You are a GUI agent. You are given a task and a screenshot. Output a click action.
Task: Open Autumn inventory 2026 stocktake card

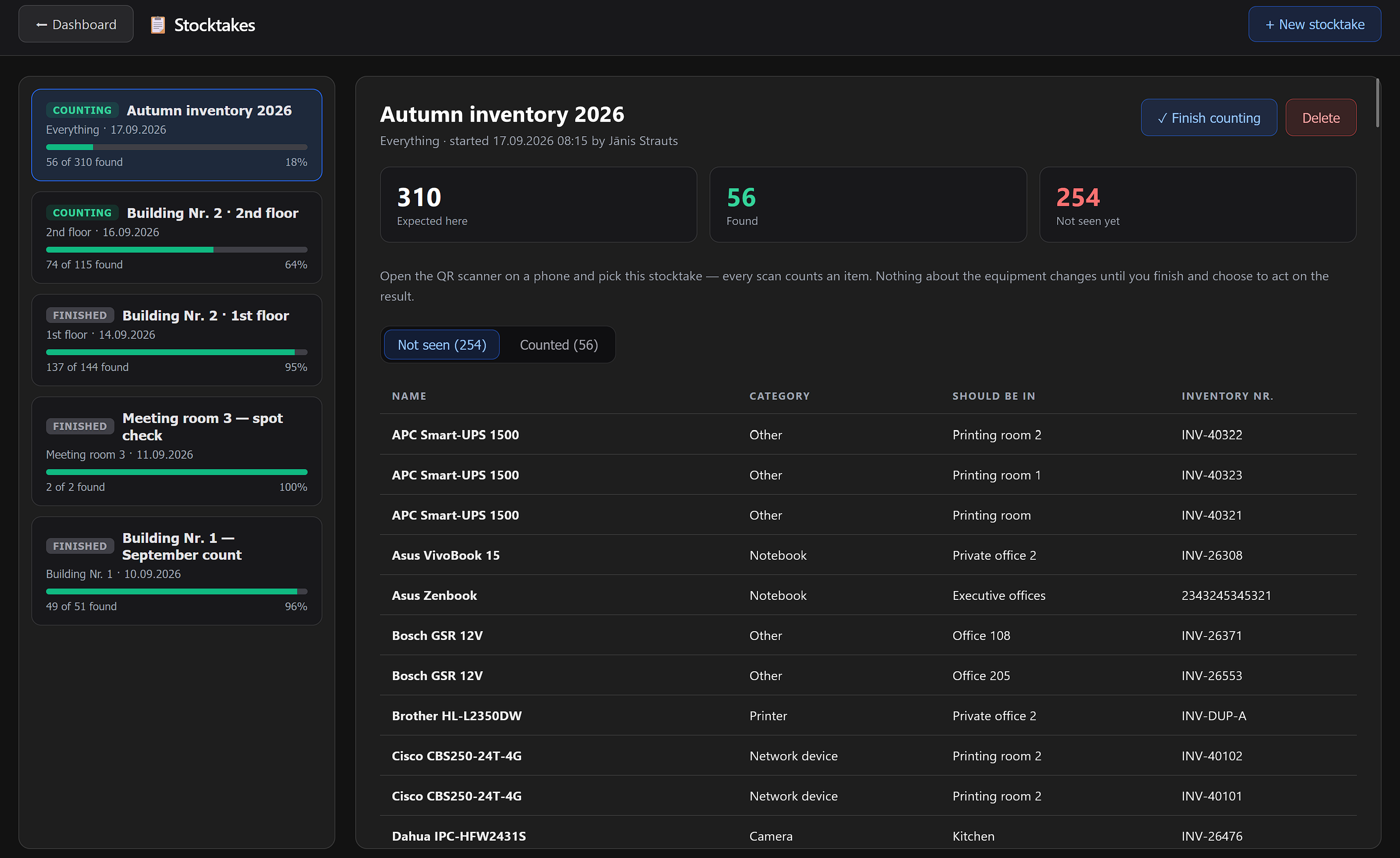coord(177,135)
